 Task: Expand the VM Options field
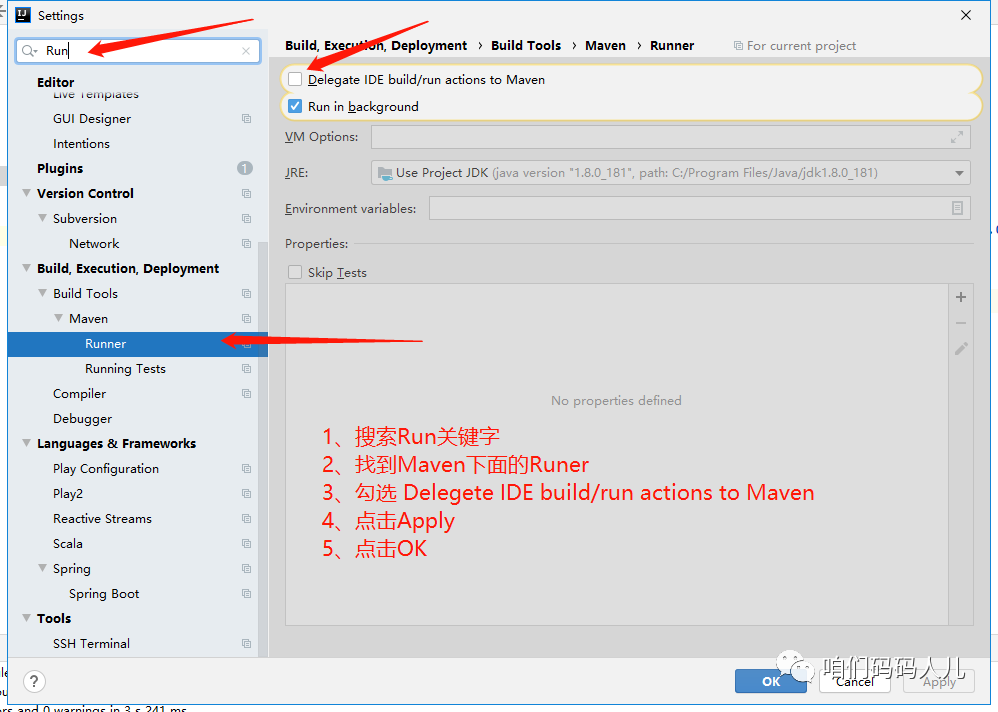(956, 137)
